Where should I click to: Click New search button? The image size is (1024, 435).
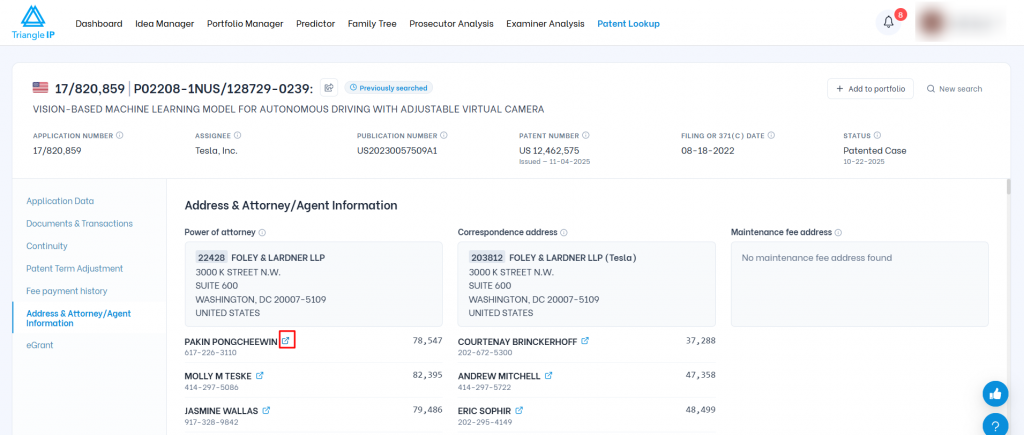pos(954,89)
